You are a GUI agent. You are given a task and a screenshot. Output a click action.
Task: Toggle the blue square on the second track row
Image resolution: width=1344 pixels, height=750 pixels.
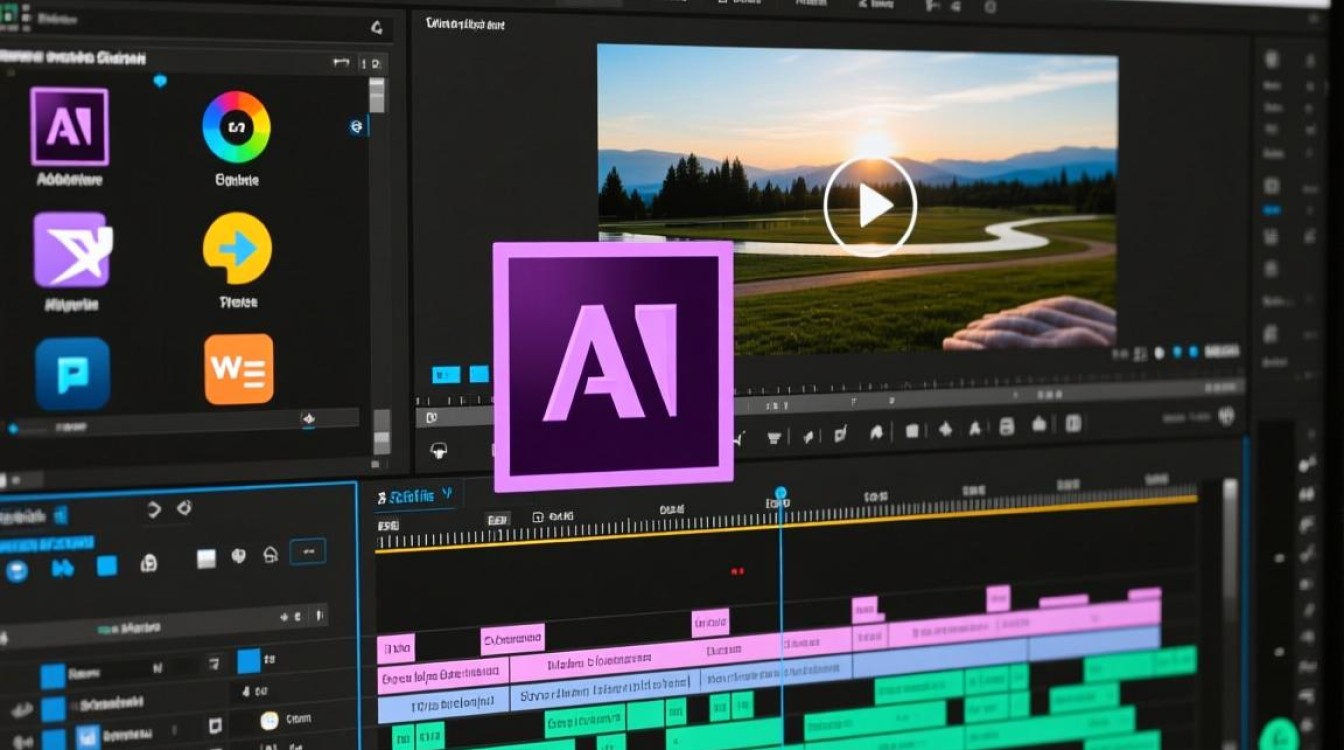pyautogui.click(x=53, y=708)
